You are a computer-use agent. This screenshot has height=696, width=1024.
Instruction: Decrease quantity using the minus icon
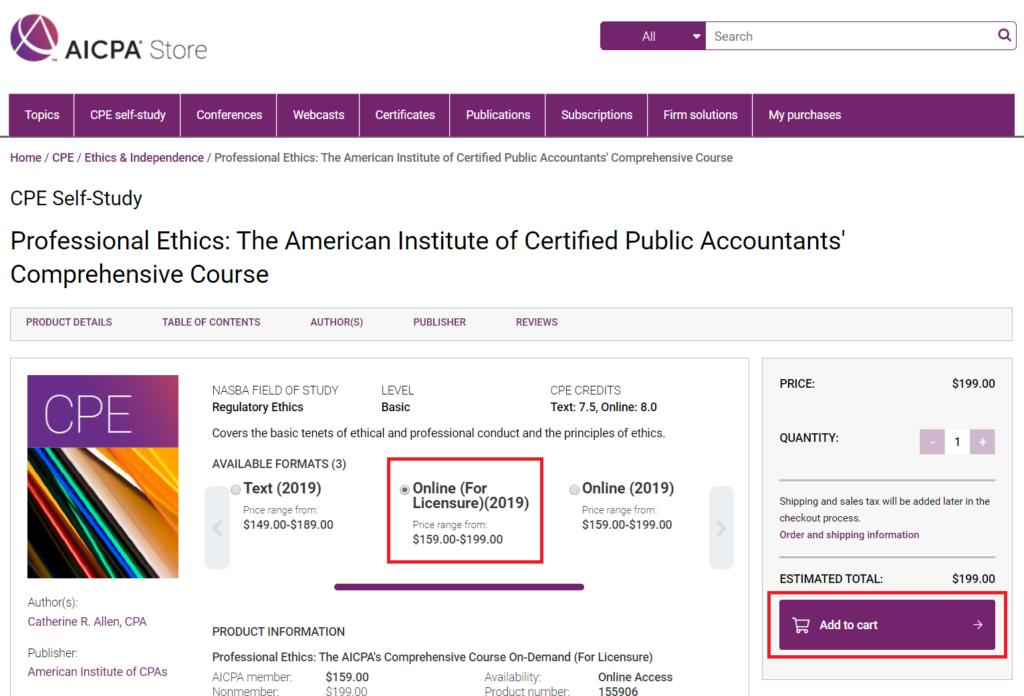point(932,441)
